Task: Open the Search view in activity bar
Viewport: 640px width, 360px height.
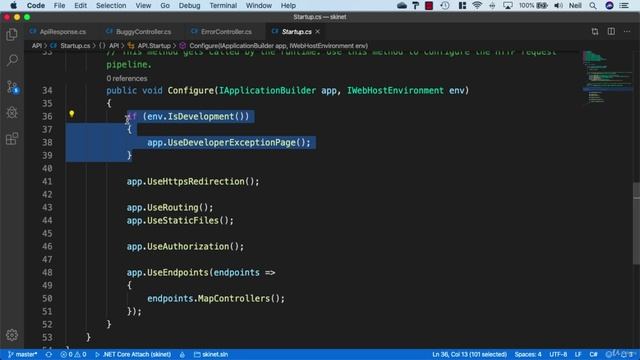Action: pos(12,60)
